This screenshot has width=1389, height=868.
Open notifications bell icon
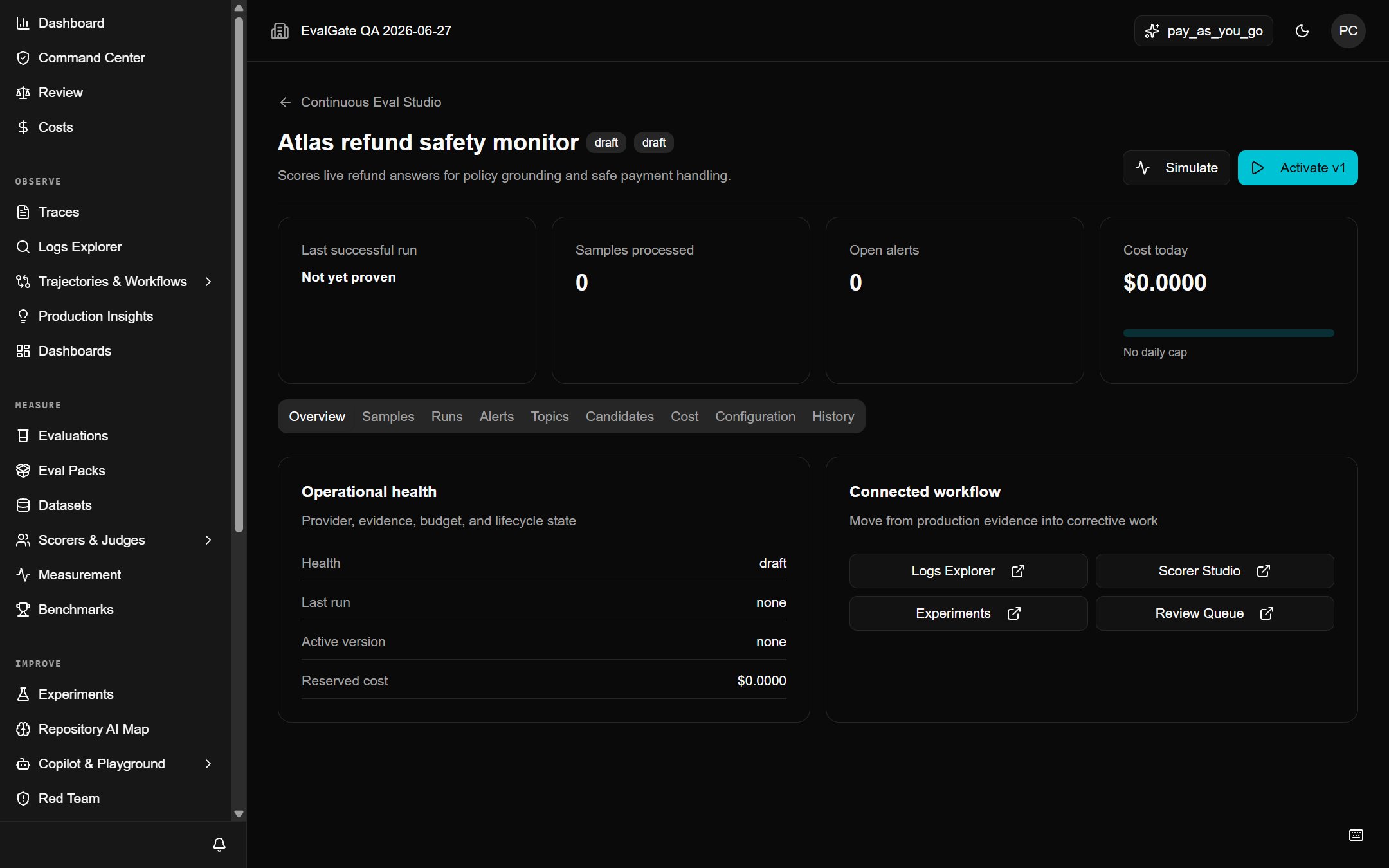pyautogui.click(x=219, y=845)
